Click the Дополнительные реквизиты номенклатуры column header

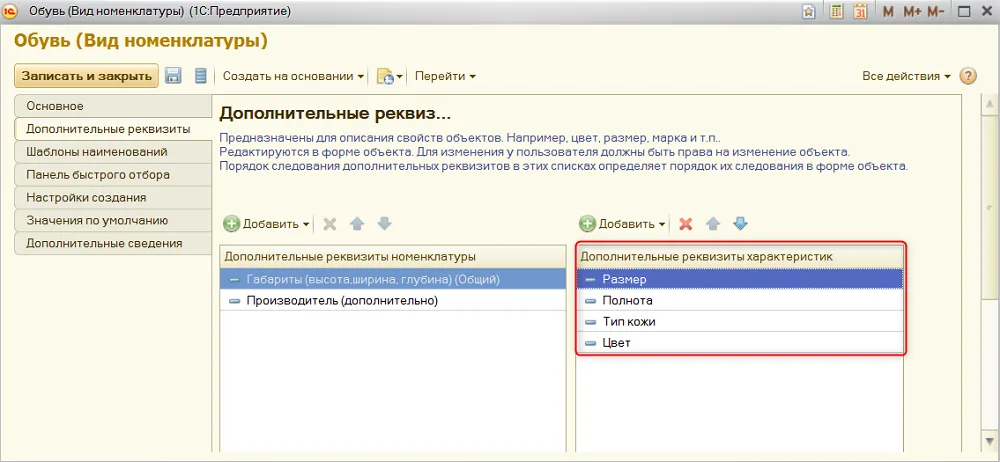(393, 257)
